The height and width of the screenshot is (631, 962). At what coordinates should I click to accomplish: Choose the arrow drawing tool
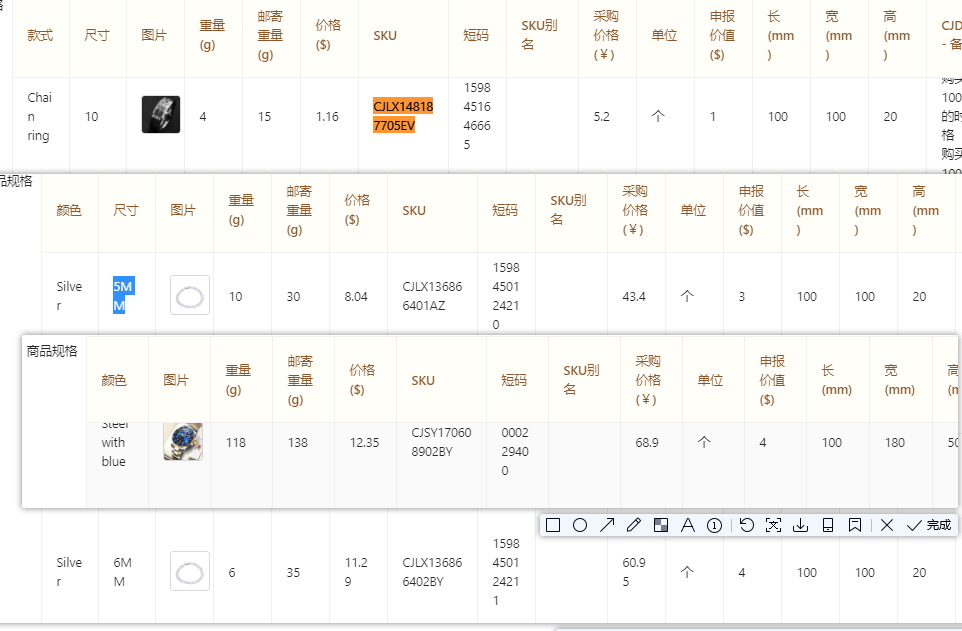pos(606,525)
